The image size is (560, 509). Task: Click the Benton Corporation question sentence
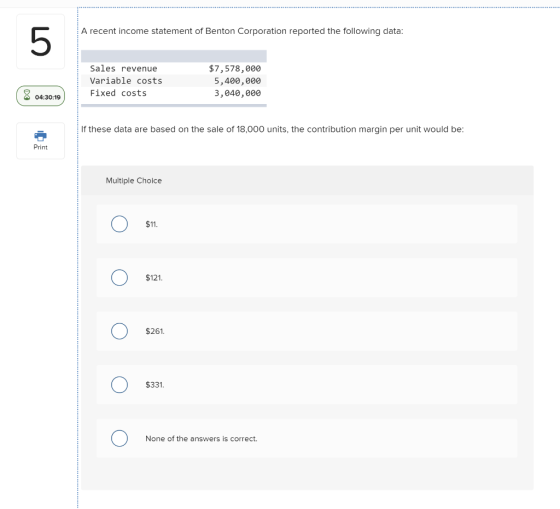242,31
